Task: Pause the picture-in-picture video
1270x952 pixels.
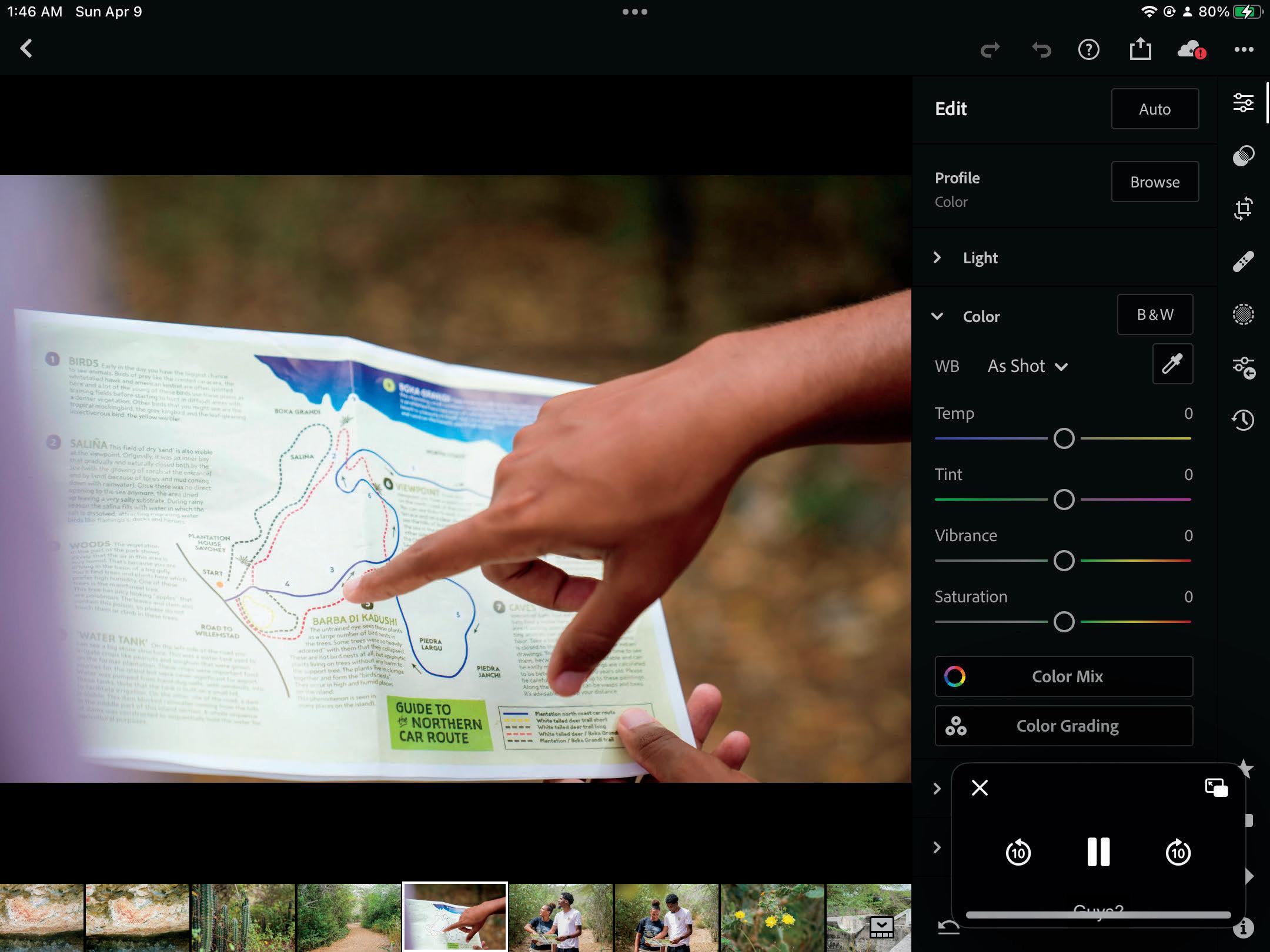Action: 1098,852
